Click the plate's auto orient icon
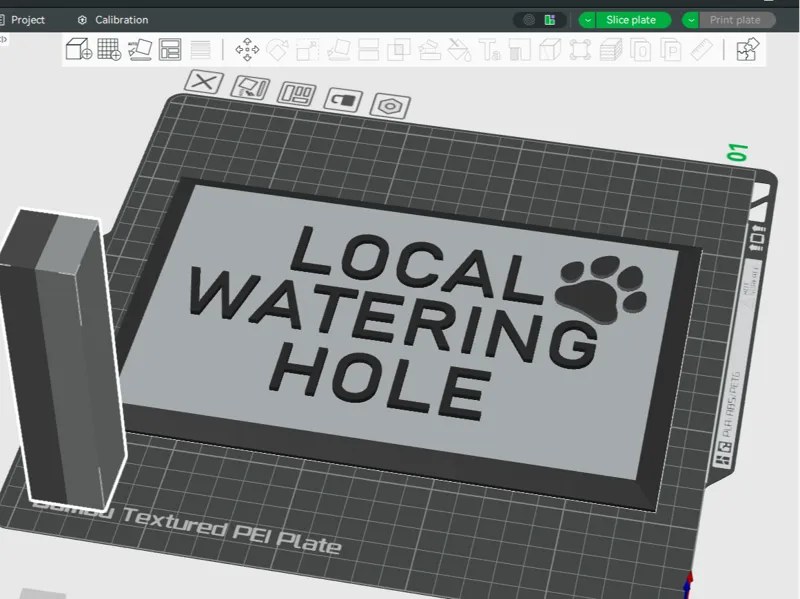This screenshot has width=800, height=599. click(250, 88)
